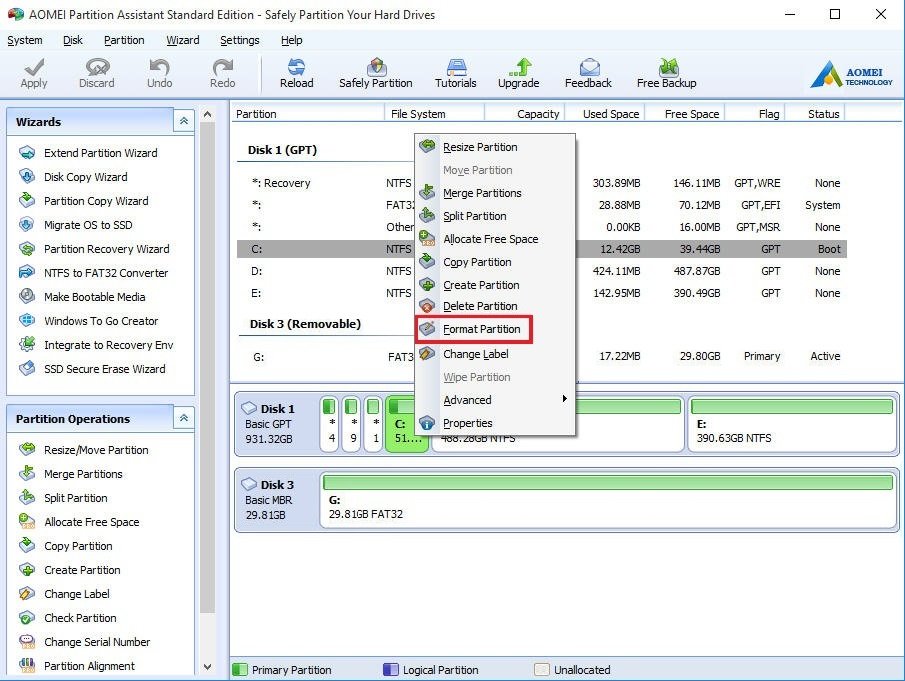Screen dimensions: 905x681
Task: Collapse the Partition Operations panel
Action: pos(184,418)
